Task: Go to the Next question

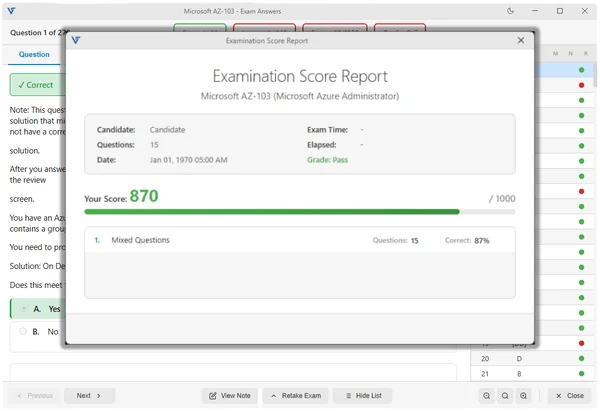Action: tap(89, 396)
